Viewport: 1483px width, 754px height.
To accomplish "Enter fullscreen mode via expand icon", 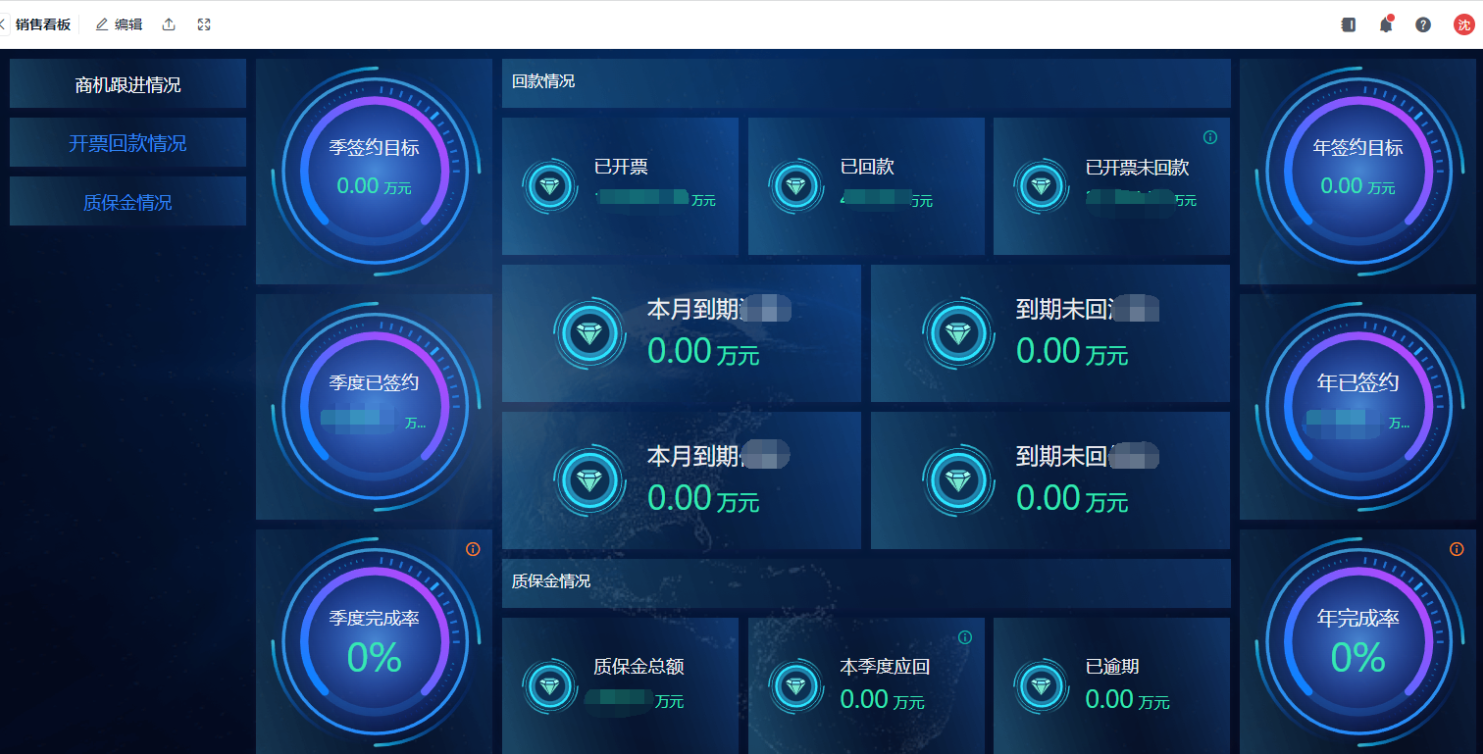I will [204, 25].
